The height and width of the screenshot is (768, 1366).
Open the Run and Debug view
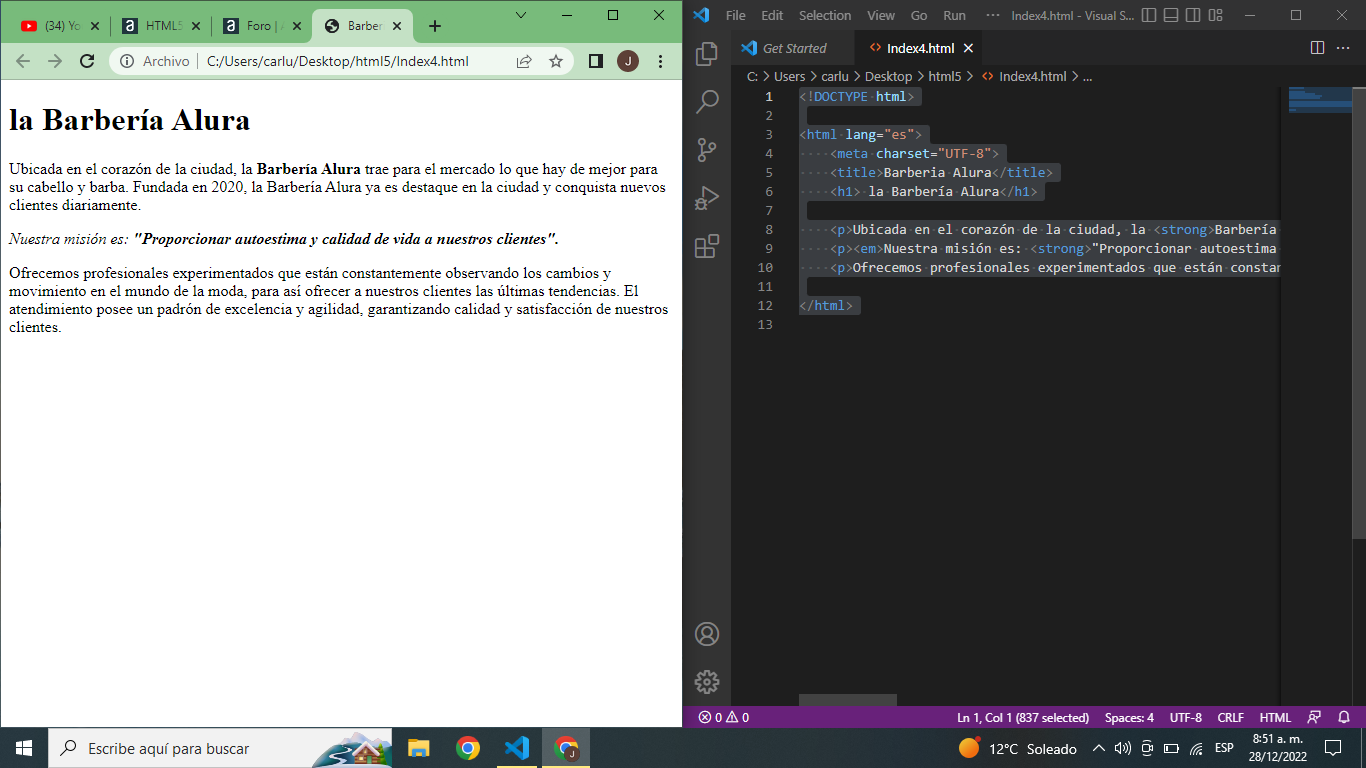click(707, 198)
